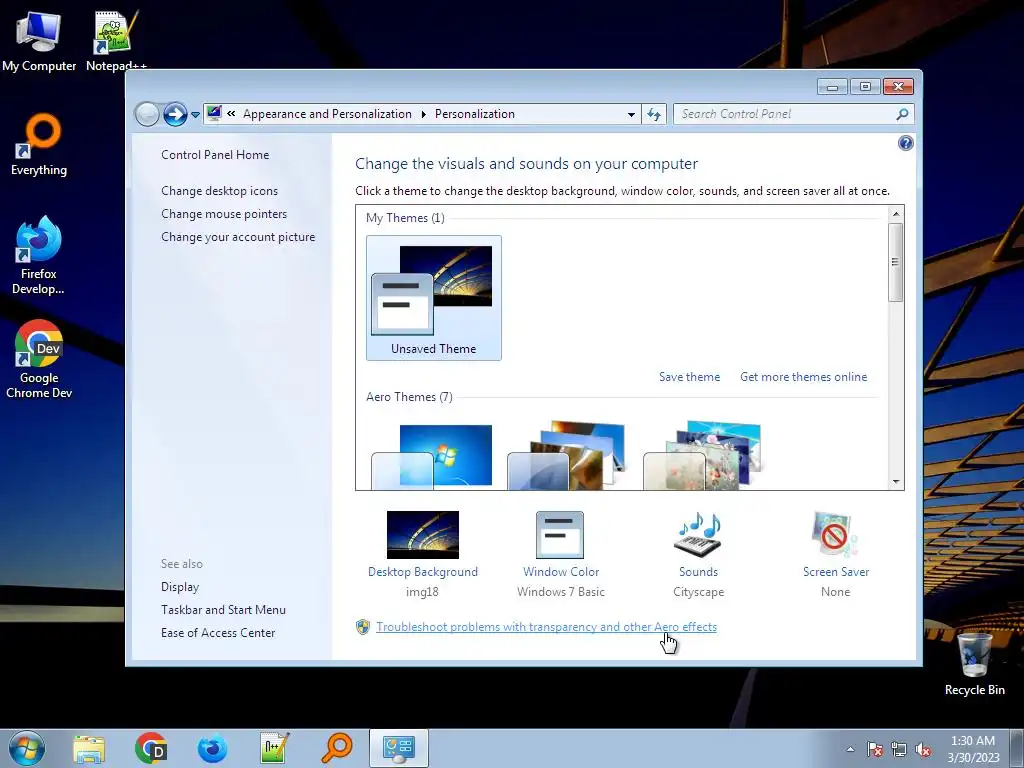Click Change mouse pointers link
The image size is (1024, 768).
pos(224,214)
